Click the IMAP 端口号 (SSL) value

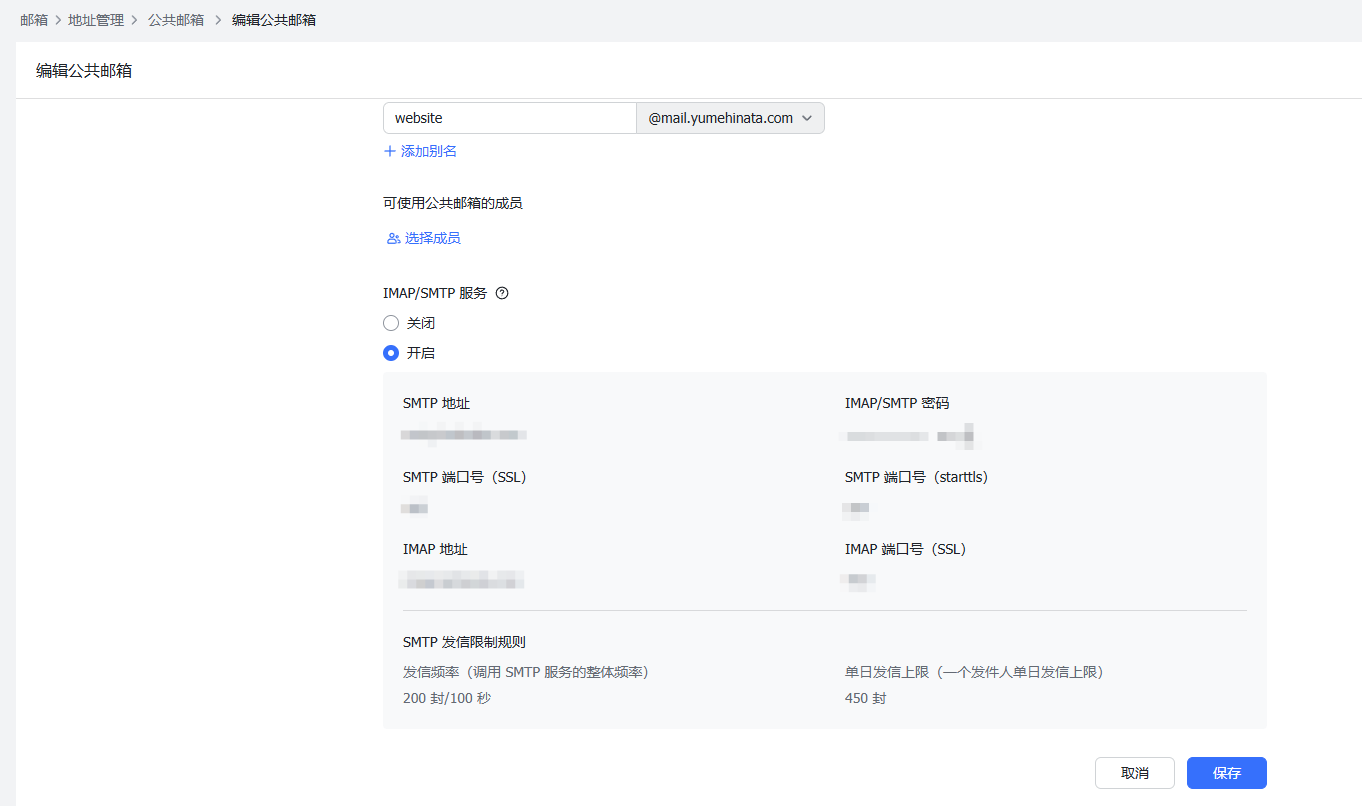click(x=859, y=580)
